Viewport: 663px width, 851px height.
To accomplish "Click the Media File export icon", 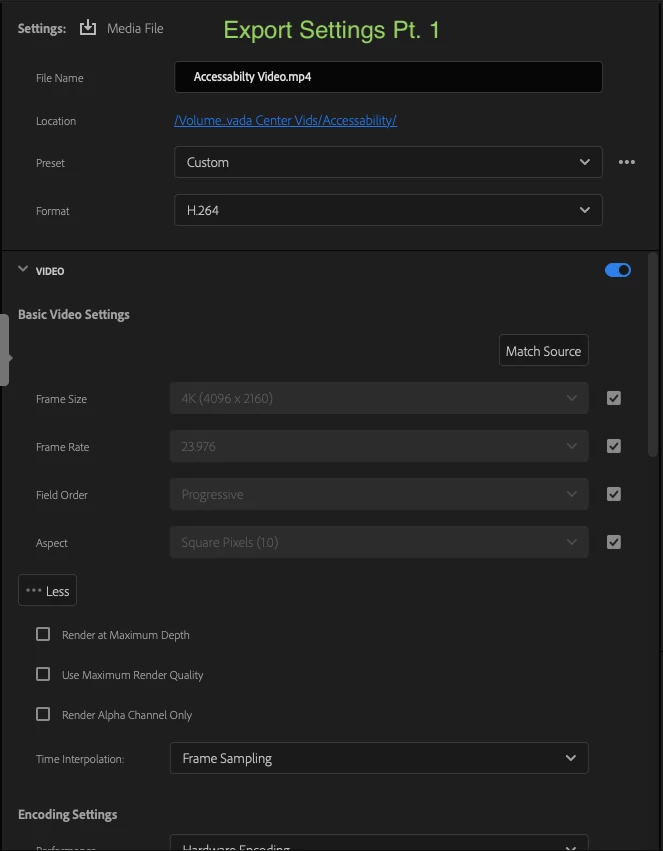I will tap(90, 28).
